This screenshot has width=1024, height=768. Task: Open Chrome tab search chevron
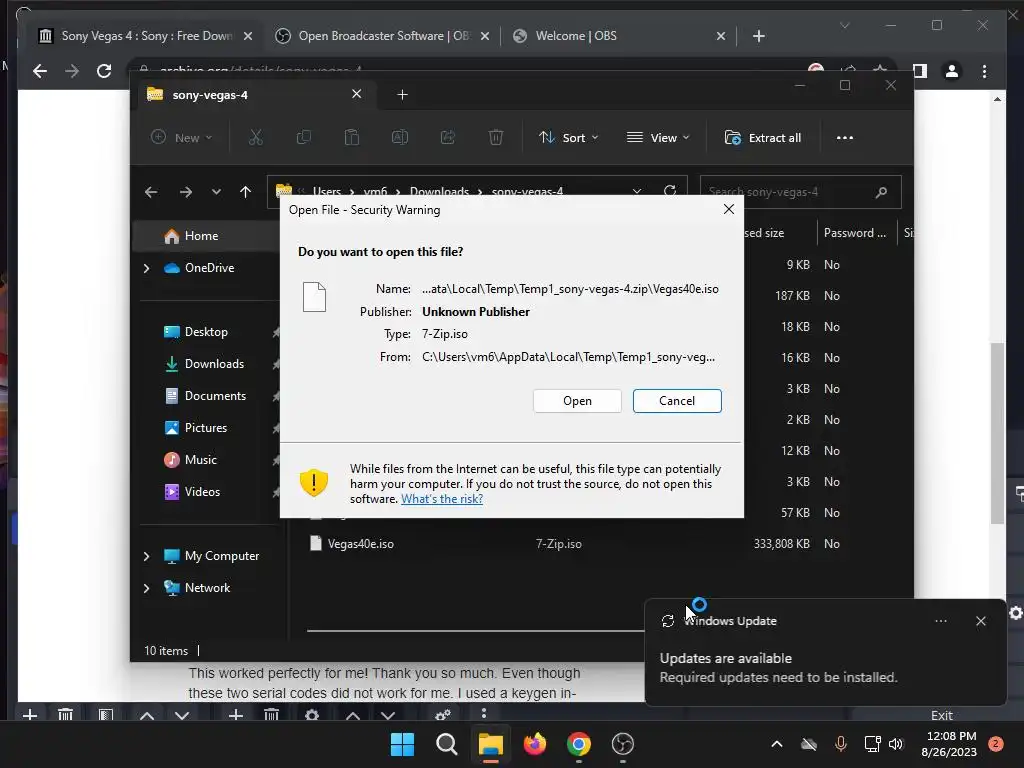844,26
